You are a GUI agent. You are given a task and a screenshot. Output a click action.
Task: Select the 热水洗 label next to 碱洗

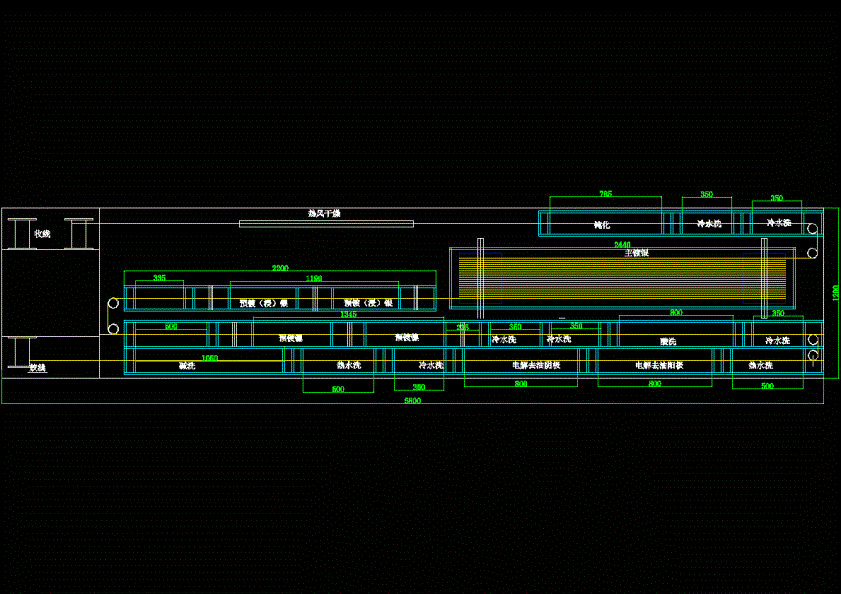[x=349, y=365]
